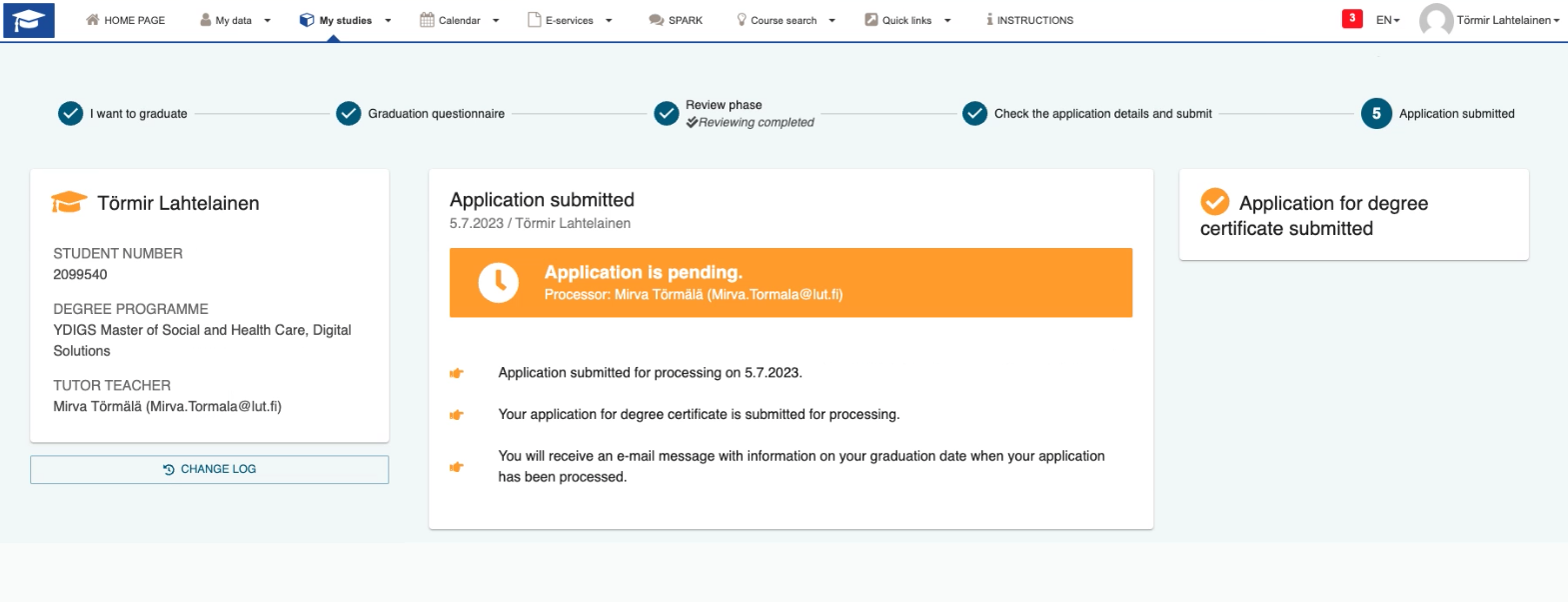Click hand icon beside 'Your application for degree certificate'
Image resolution: width=1568 pixels, height=602 pixels.
point(457,415)
